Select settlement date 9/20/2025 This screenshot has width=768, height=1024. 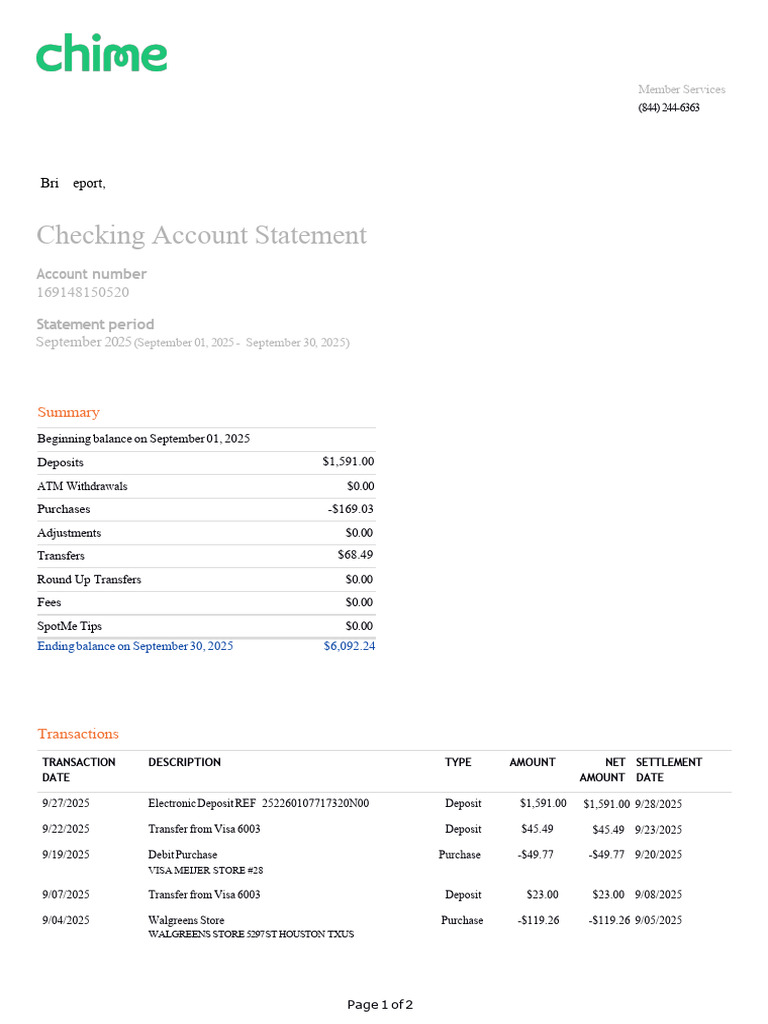[x=658, y=854]
